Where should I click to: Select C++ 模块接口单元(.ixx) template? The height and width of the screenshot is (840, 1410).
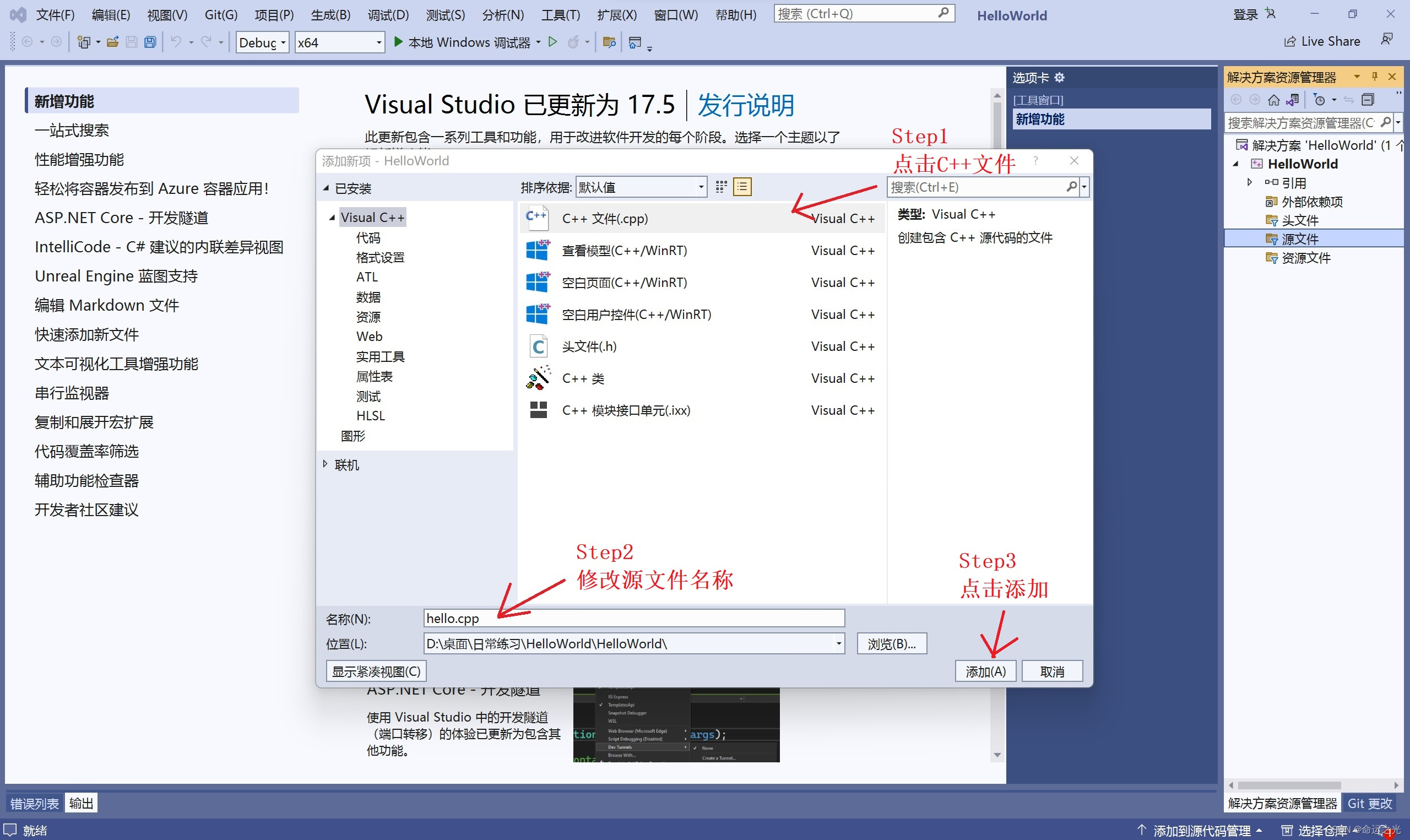[x=702, y=410]
